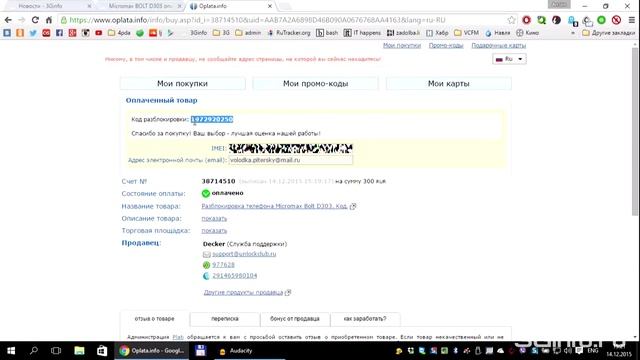Select переписка tab
Screen dimensions: 640x360
pos(225,319)
